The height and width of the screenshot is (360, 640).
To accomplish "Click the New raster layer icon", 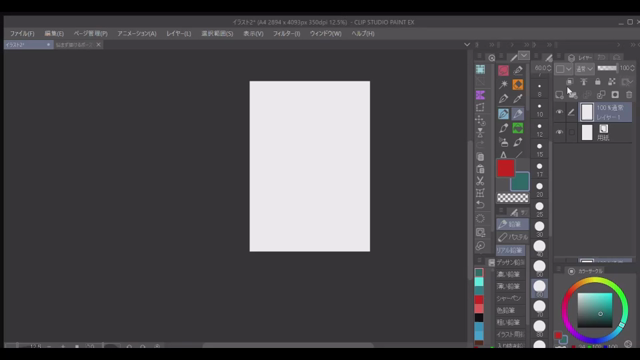I will click(x=559, y=95).
